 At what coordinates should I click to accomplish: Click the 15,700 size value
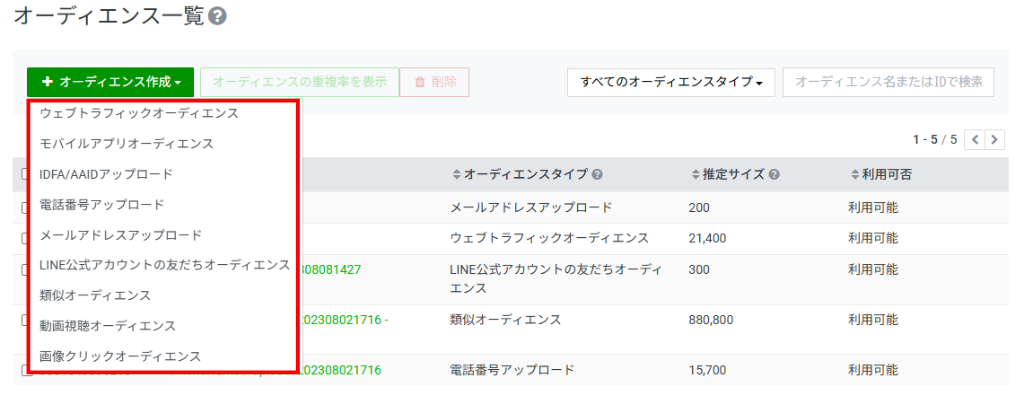pos(707,371)
